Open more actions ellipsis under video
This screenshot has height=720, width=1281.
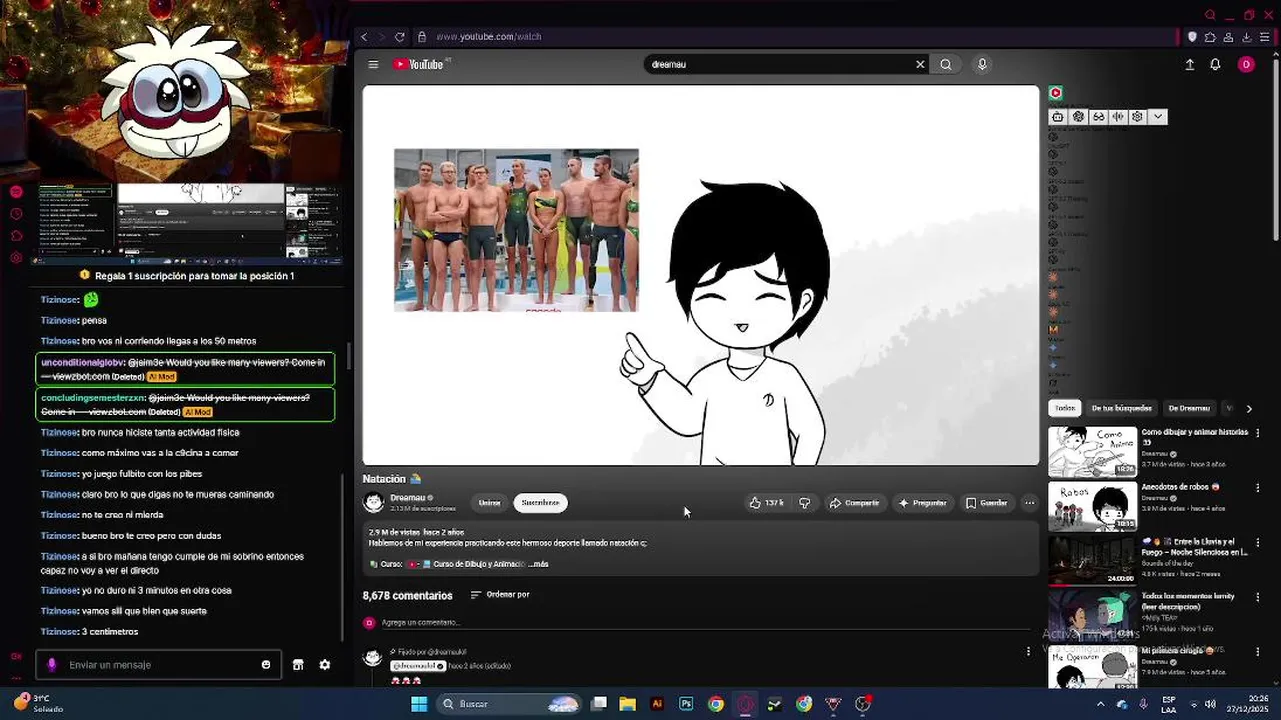(x=1030, y=503)
